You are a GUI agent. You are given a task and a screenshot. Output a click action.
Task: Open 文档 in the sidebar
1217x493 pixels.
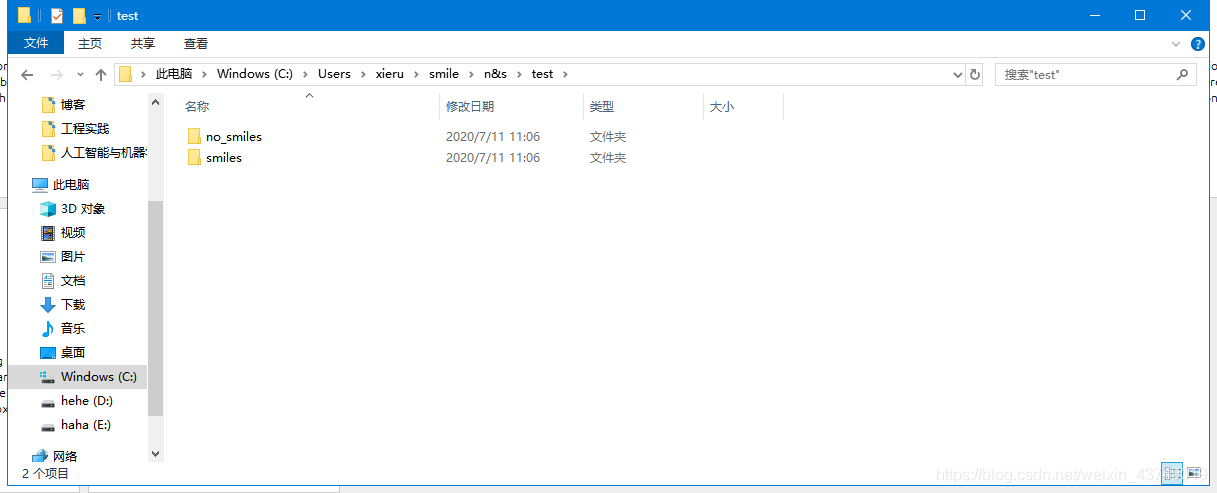(73, 280)
